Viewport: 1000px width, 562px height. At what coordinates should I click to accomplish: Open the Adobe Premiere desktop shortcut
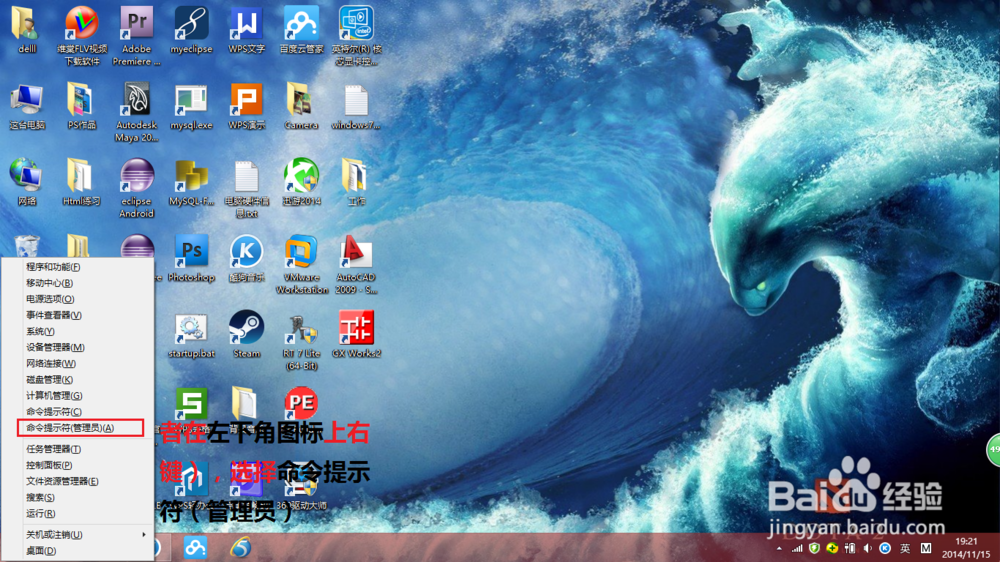coord(136,34)
